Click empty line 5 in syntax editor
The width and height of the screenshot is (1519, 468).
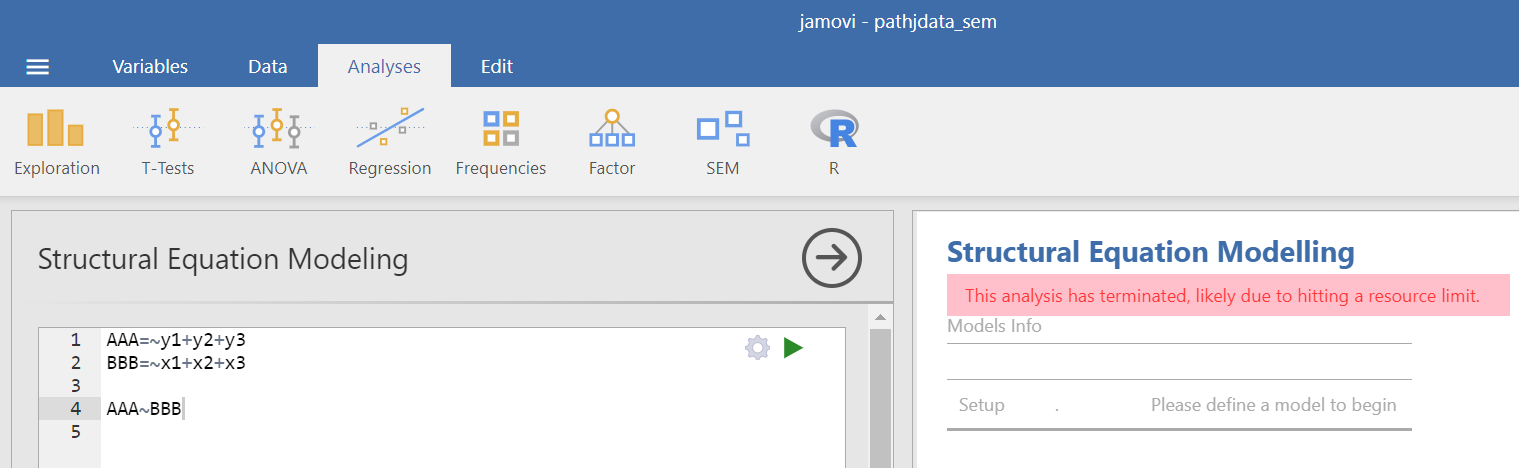(400, 432)
